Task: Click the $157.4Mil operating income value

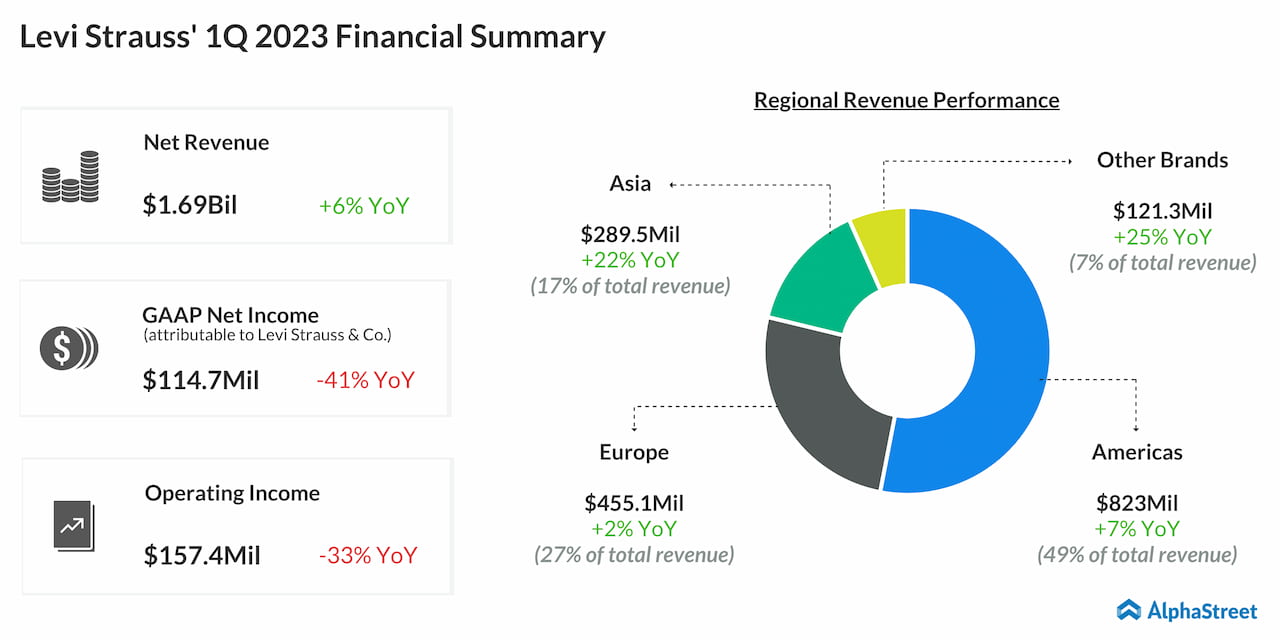Action: click(x=202, y=555)
